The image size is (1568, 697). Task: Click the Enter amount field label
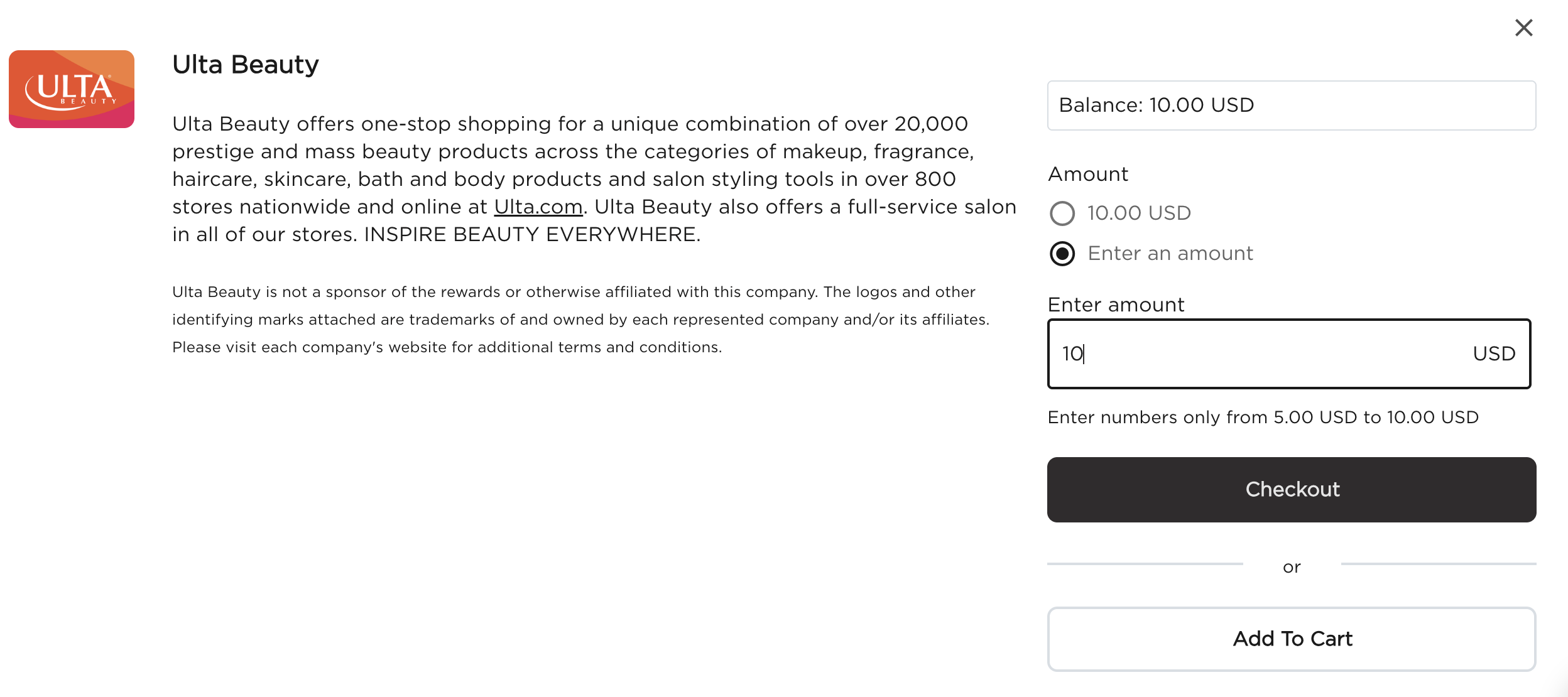[x=1116, y=305]
